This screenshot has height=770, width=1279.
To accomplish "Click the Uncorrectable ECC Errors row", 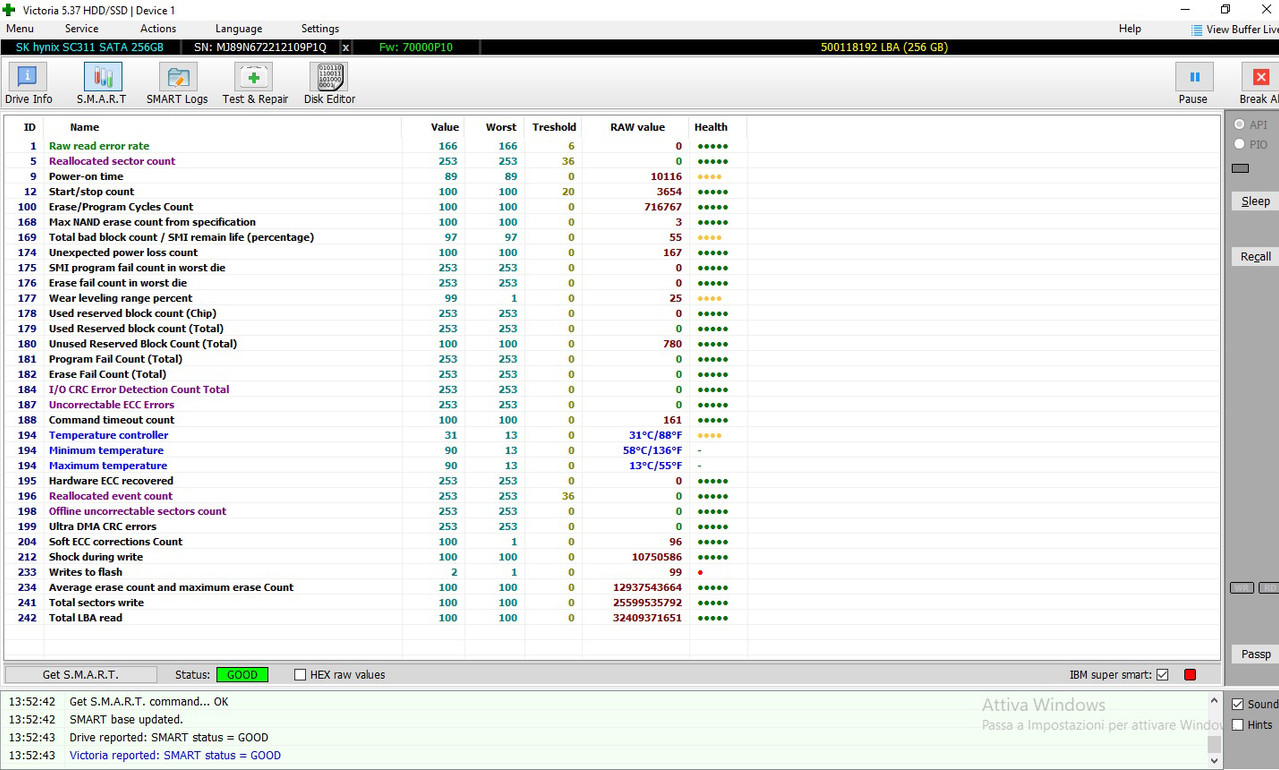I will tap(375, 405).
